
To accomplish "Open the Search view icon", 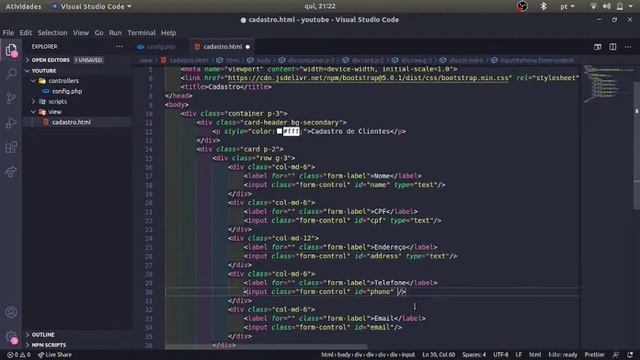I will (11, 74).
